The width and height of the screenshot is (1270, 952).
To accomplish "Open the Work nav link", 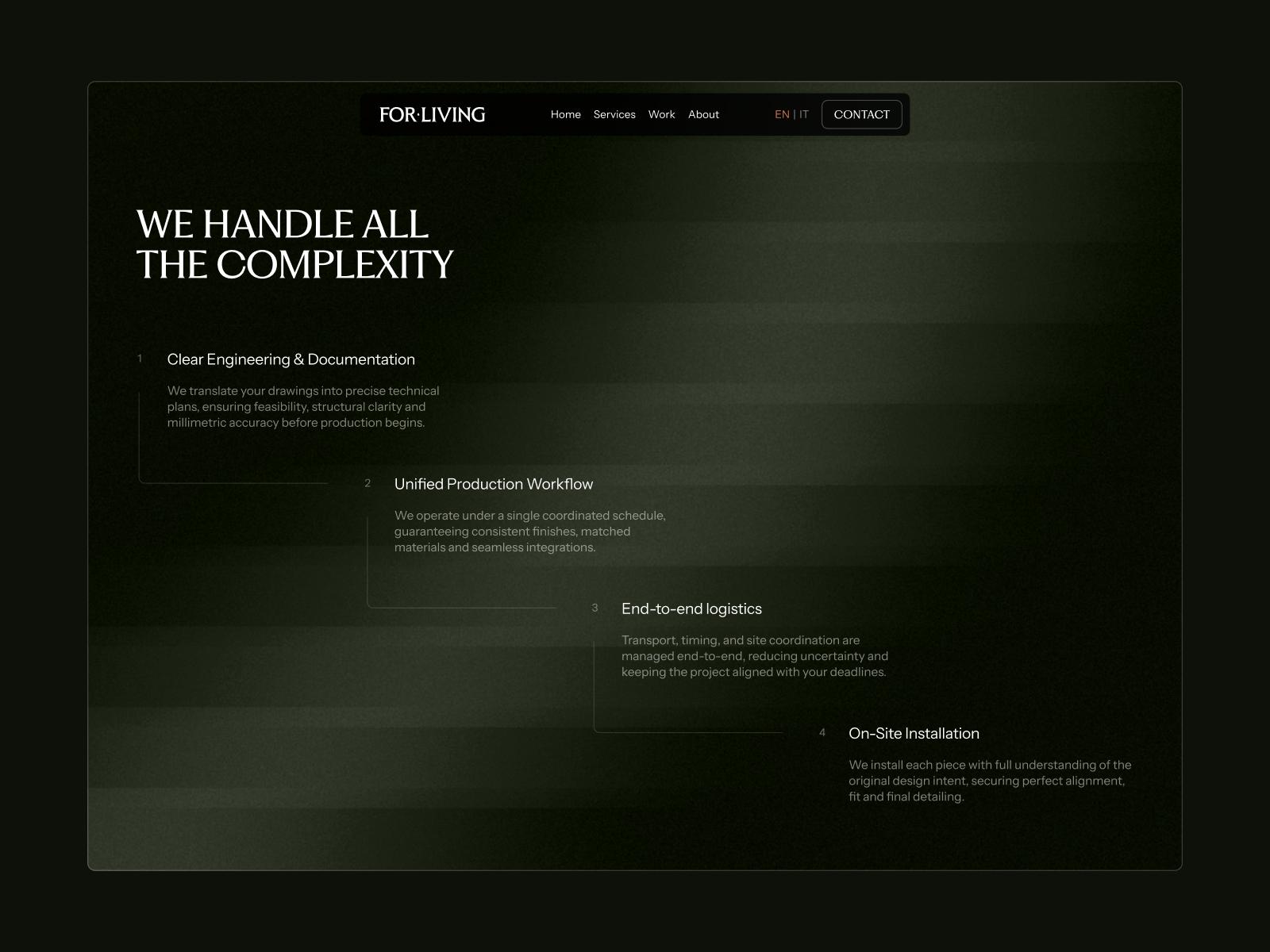I will click(x=661, y=114).
